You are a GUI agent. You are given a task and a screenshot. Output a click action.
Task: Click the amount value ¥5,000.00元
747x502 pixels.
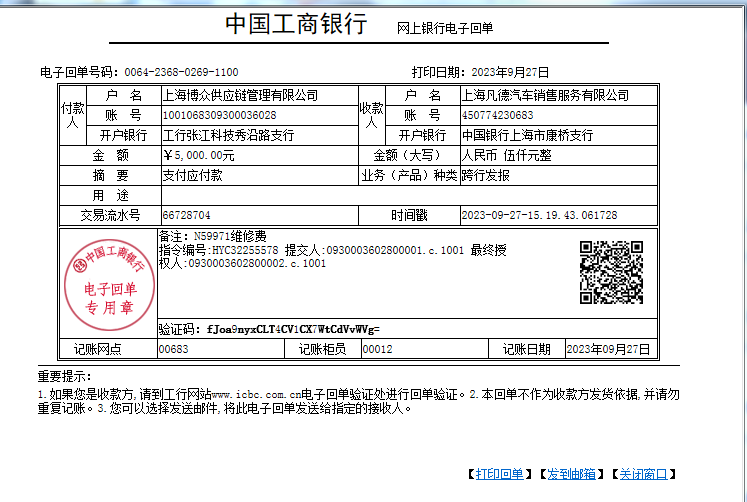pos(198,156)
